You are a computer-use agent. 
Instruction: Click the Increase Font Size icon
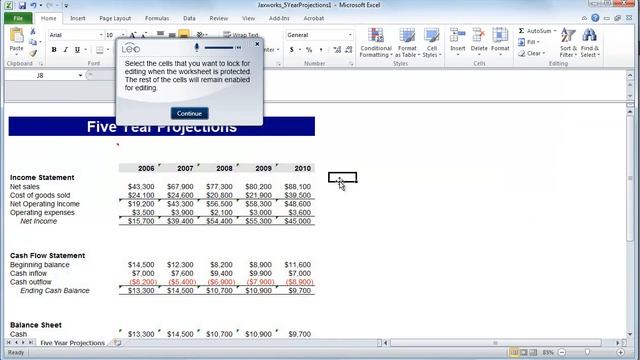pos(133,36)
